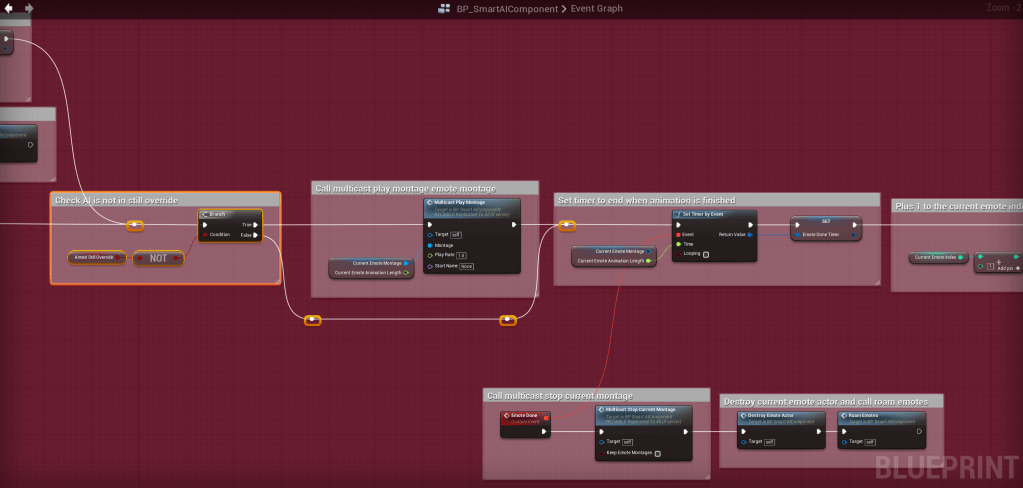Click the Set Timer by Event function icon
This screenshot has width=1023, height=488.
click(678, 214)
